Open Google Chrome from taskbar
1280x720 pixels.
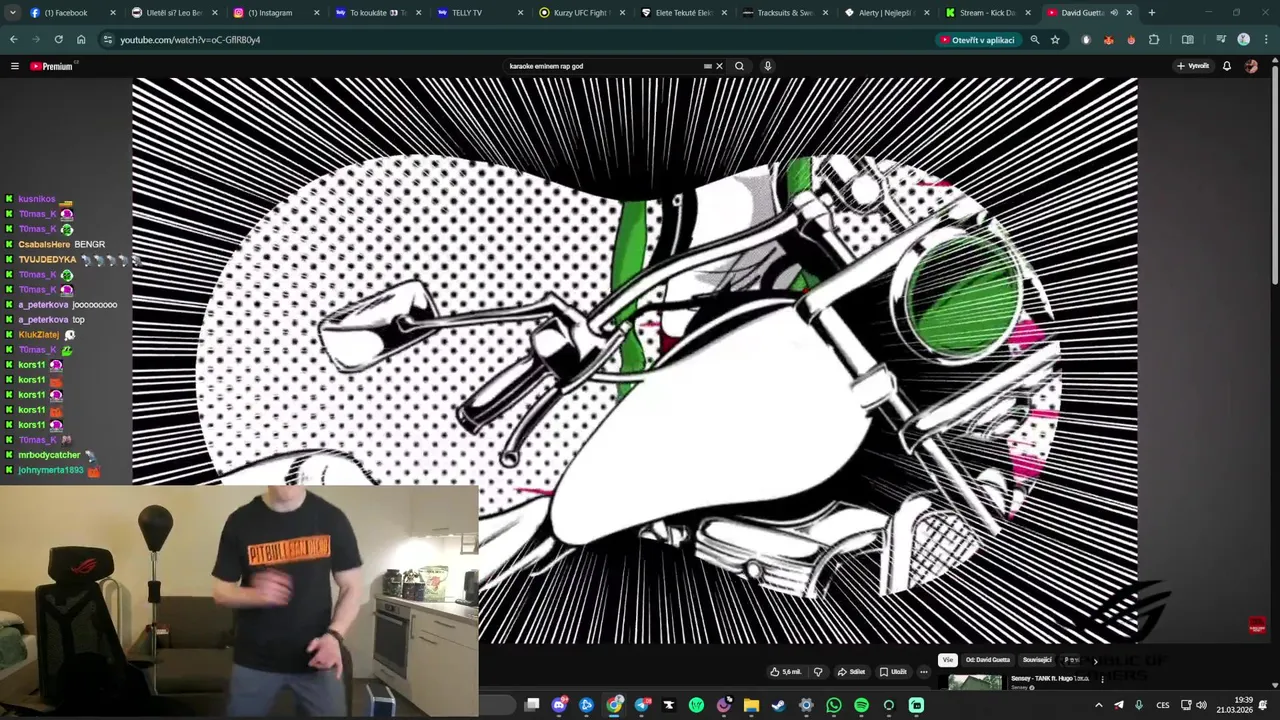pos(614,705)
